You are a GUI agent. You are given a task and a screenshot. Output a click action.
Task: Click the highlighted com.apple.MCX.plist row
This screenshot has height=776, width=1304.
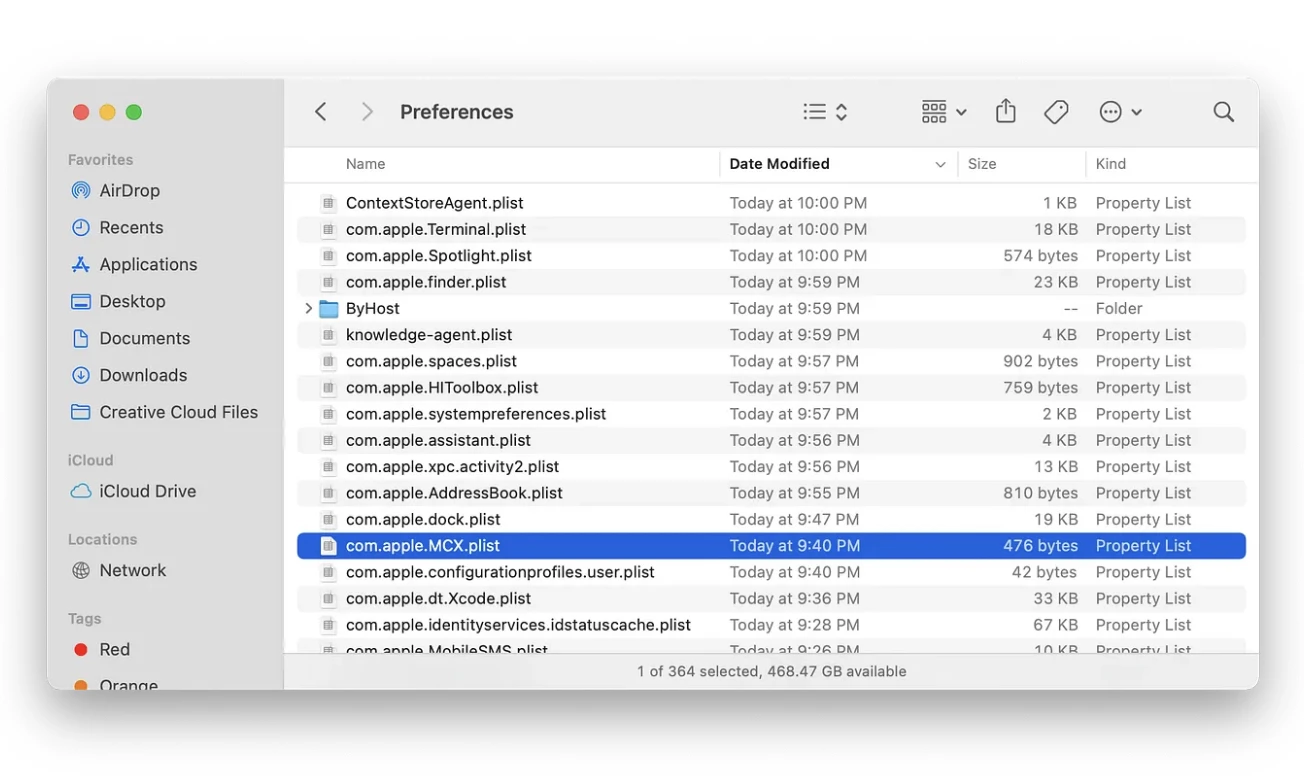[x=771, y=546]
